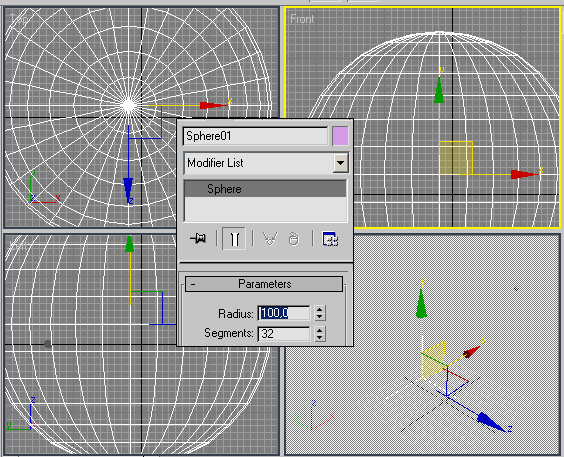564x457 pixels.
Task: Open the pink object color swatch
Action: [x=340, y=136]
